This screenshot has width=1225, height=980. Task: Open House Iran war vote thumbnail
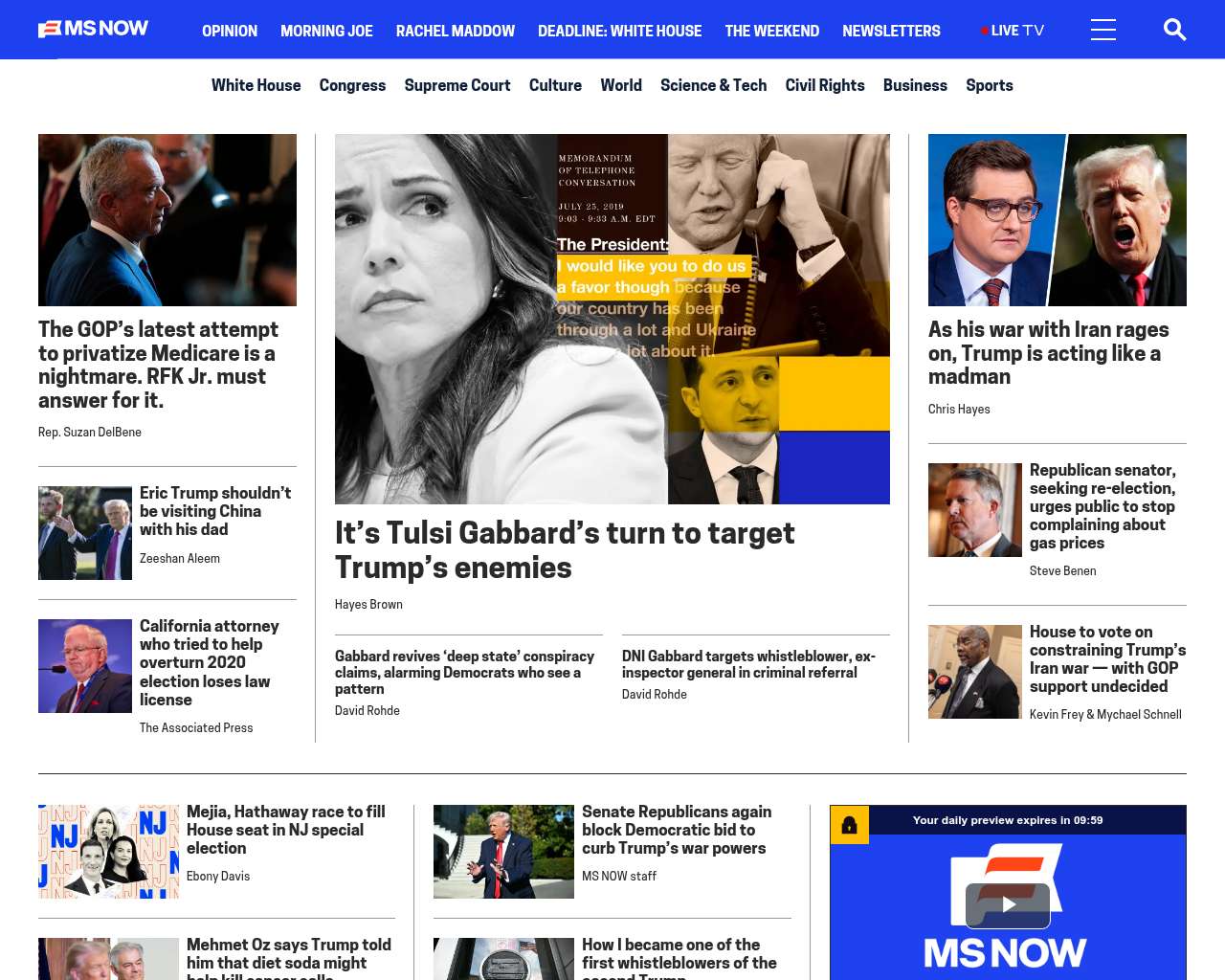coord(975,672)
